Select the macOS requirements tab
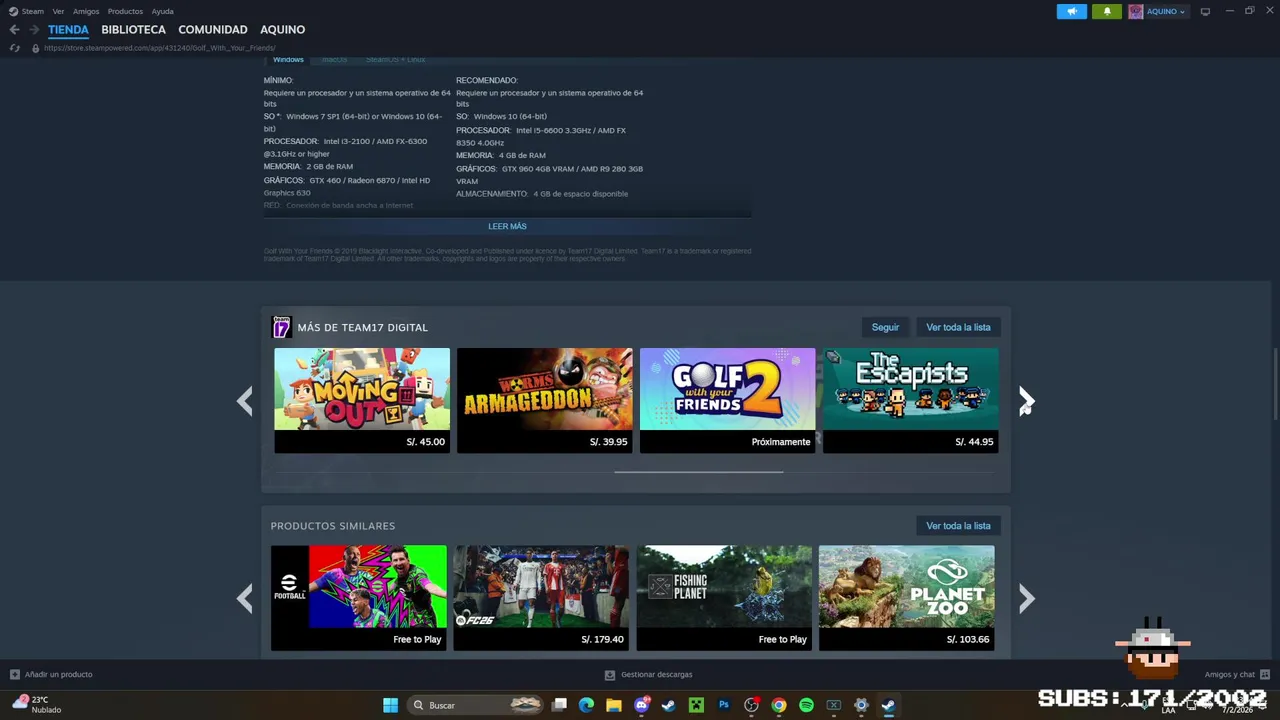This screenshot has height=720, width=1280. [x=335, y=59]
